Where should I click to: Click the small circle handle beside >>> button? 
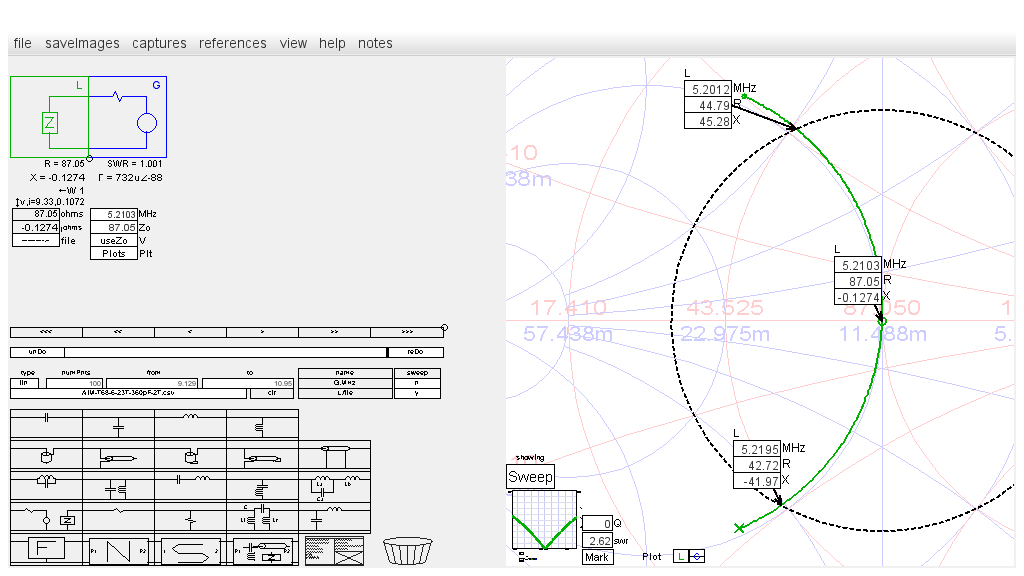(x=444, y=328)
